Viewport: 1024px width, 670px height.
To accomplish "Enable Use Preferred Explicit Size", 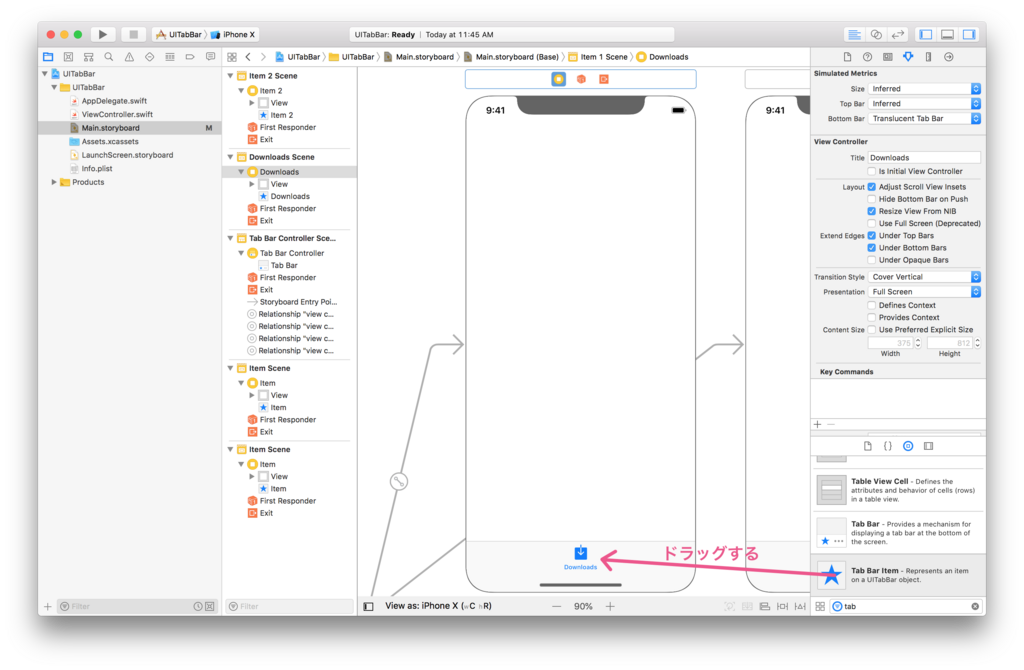I will [871, 330].
